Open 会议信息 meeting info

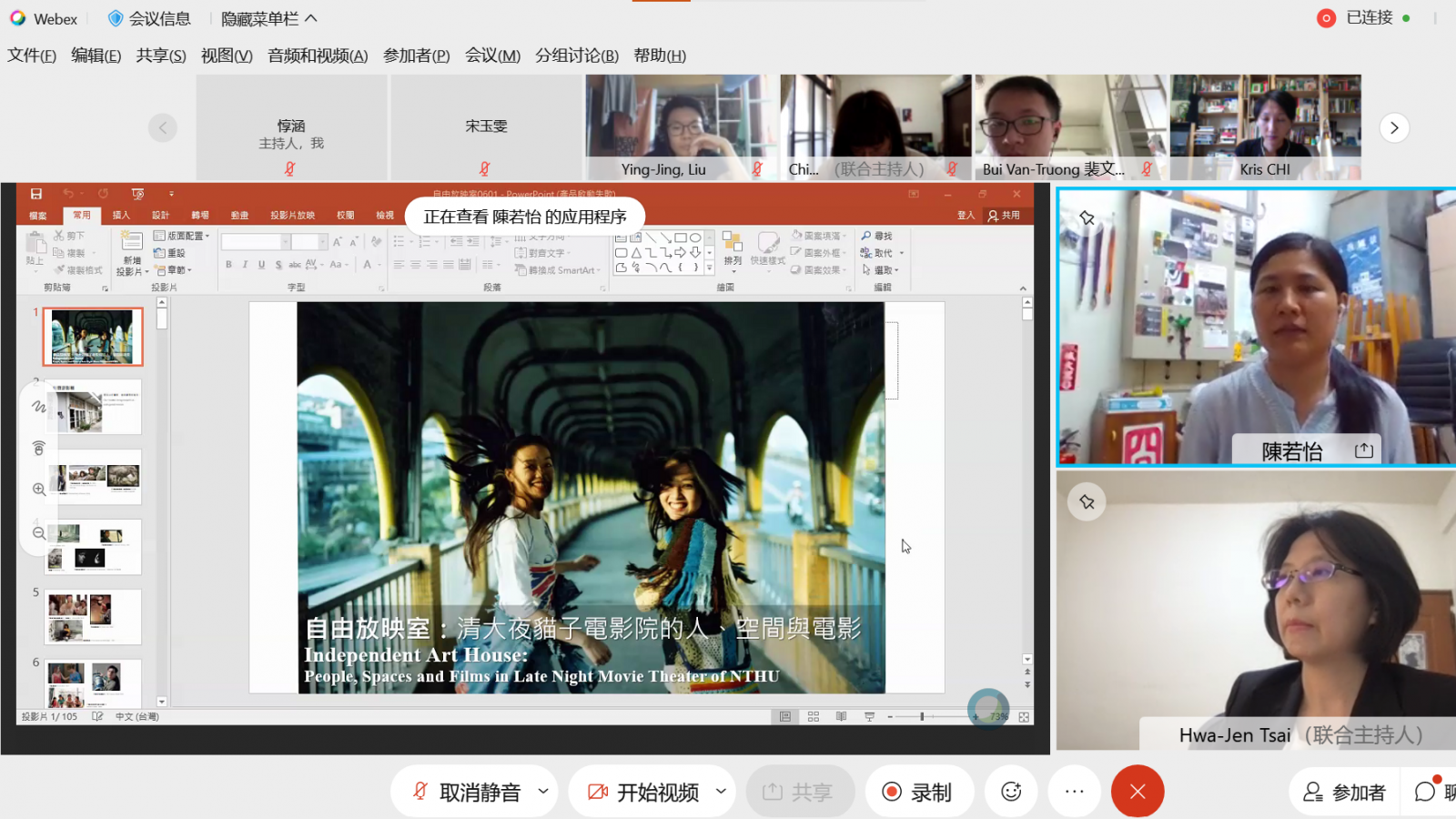pyautogui.click(x=149, y=18)
